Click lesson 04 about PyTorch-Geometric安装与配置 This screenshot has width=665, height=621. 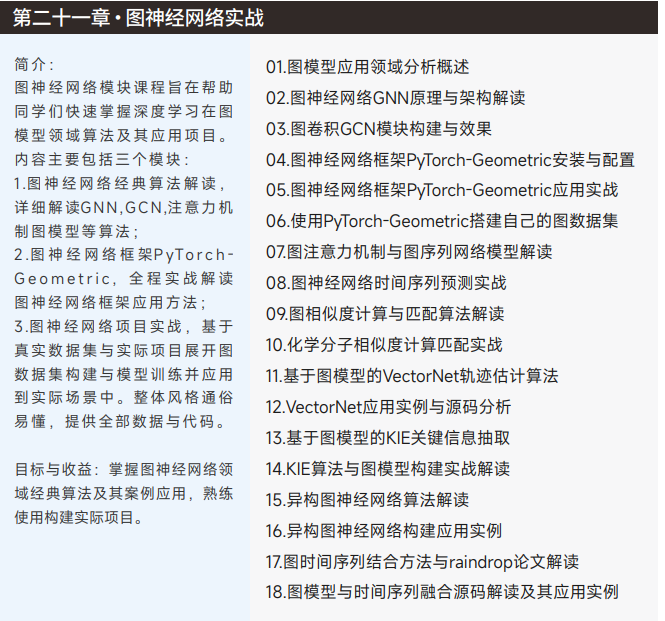click(450, 160)
